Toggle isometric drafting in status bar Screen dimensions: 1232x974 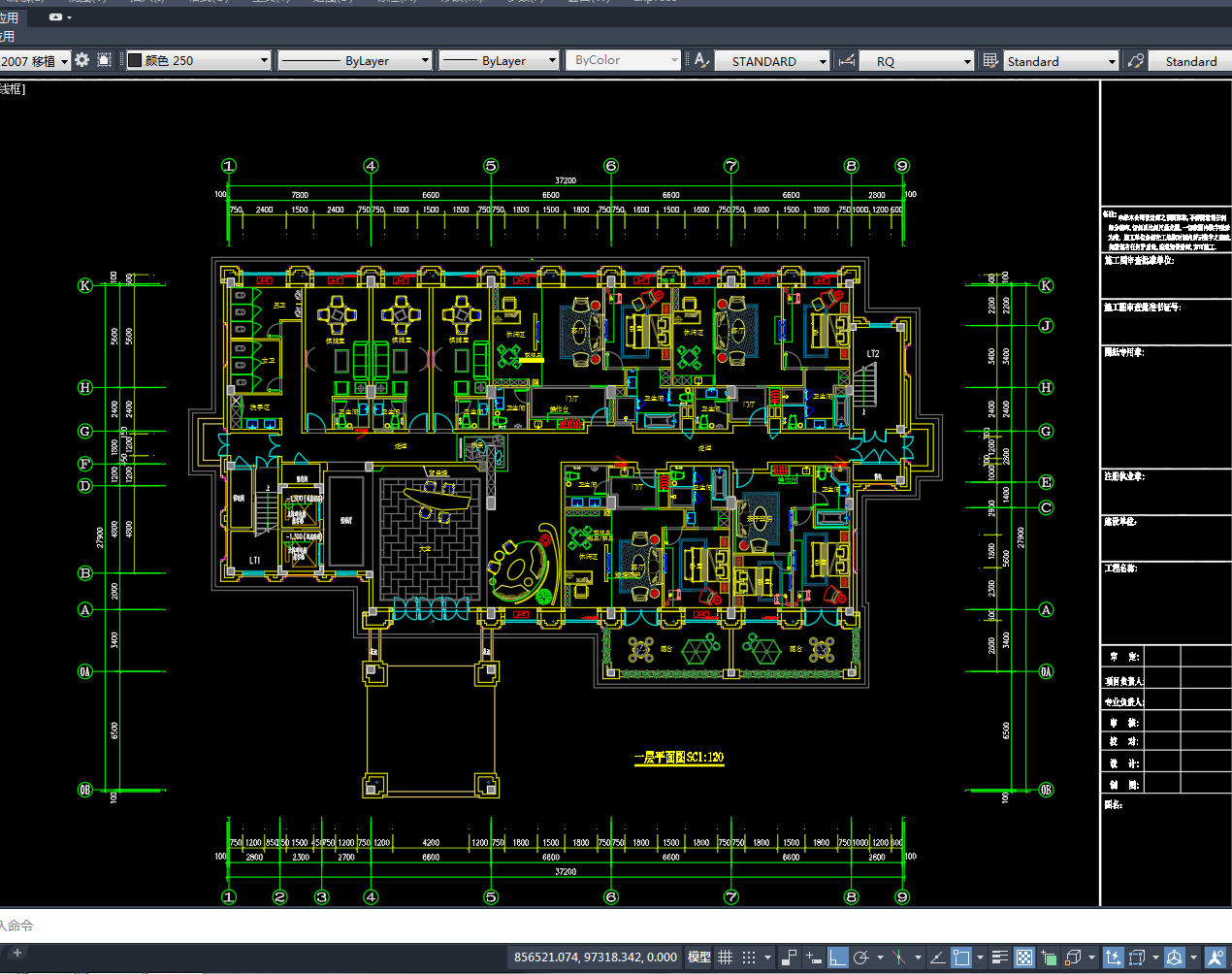pyautogui.click(x=899, y=958)
